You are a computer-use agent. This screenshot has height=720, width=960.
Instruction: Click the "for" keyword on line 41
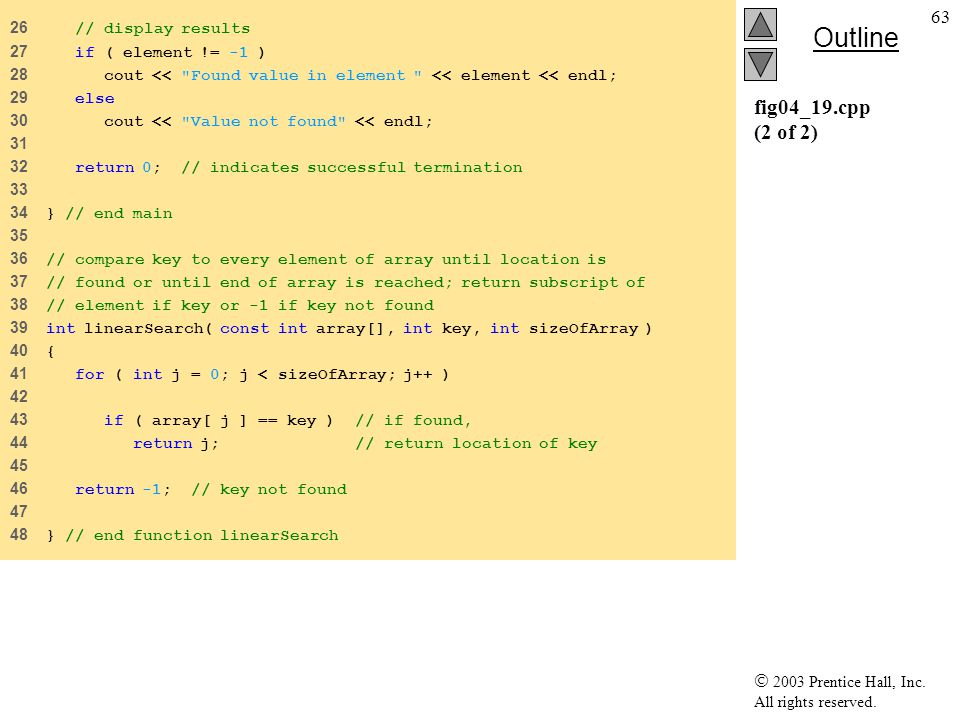[x=89, y=374]
